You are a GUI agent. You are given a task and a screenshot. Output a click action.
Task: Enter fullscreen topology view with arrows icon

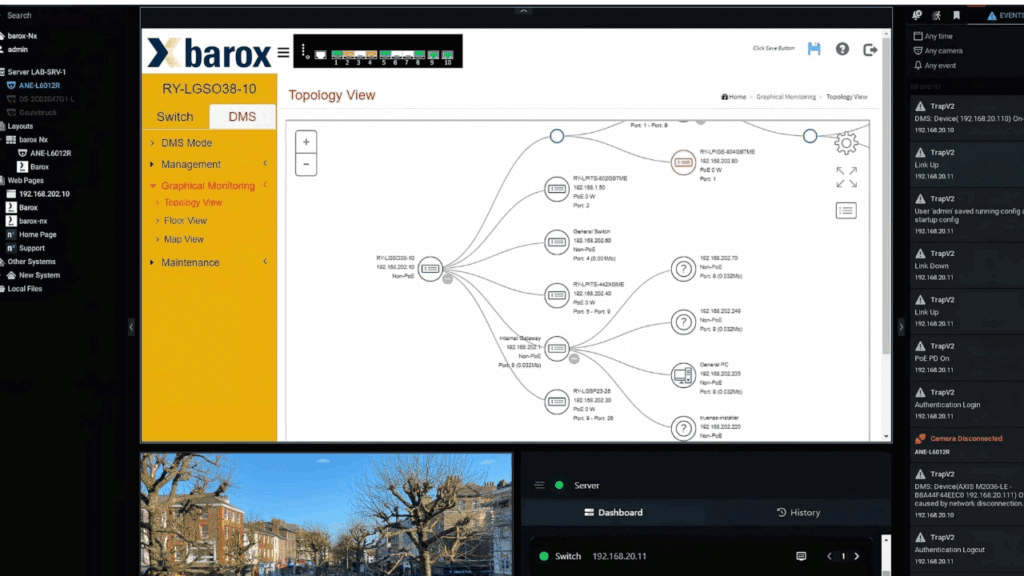pyautogui.click(x=846, y=177)
